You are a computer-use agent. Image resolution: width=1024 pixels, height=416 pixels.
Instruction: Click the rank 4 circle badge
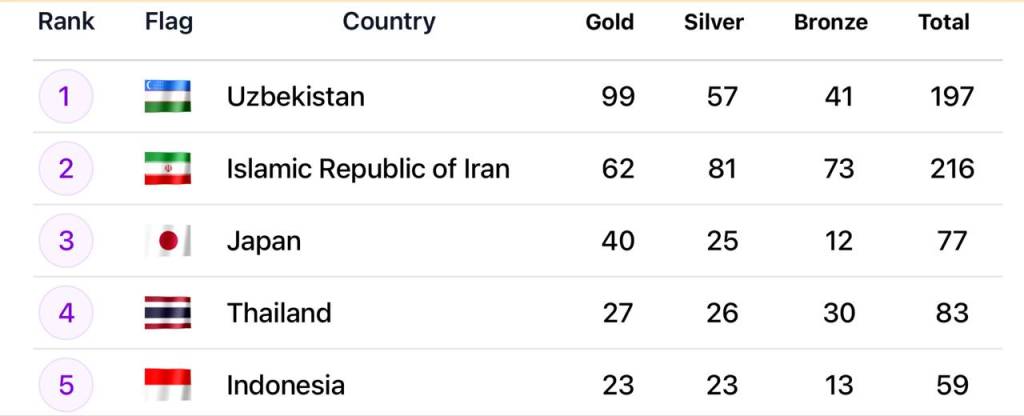click(x=65, y=312)
